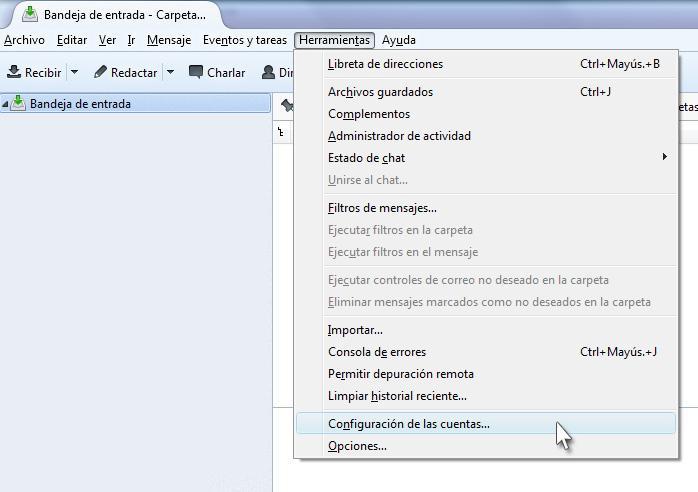Open Configuración de las cuentas
The image size is (698, 492).
click(486, 423)
